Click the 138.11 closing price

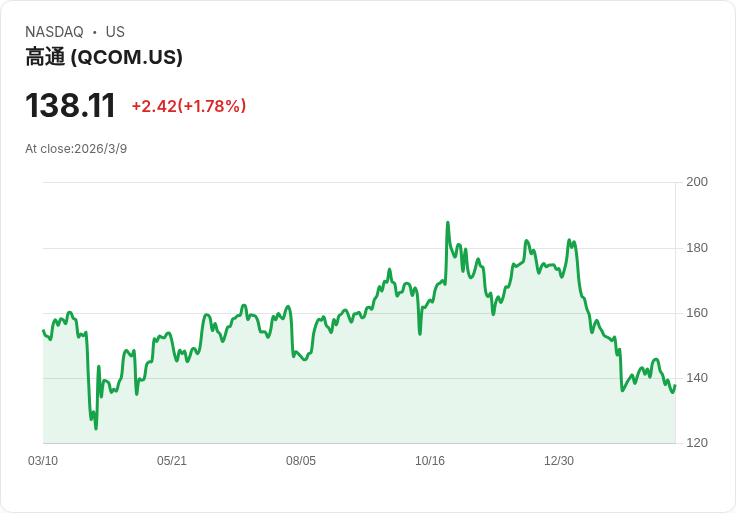point(70,105)
